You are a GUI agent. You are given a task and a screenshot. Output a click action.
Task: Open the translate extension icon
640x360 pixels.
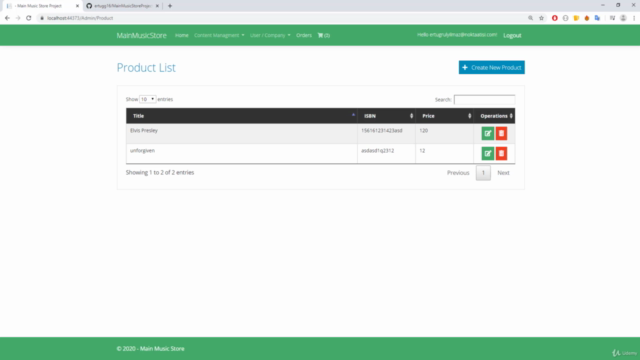tap(597, 18)
